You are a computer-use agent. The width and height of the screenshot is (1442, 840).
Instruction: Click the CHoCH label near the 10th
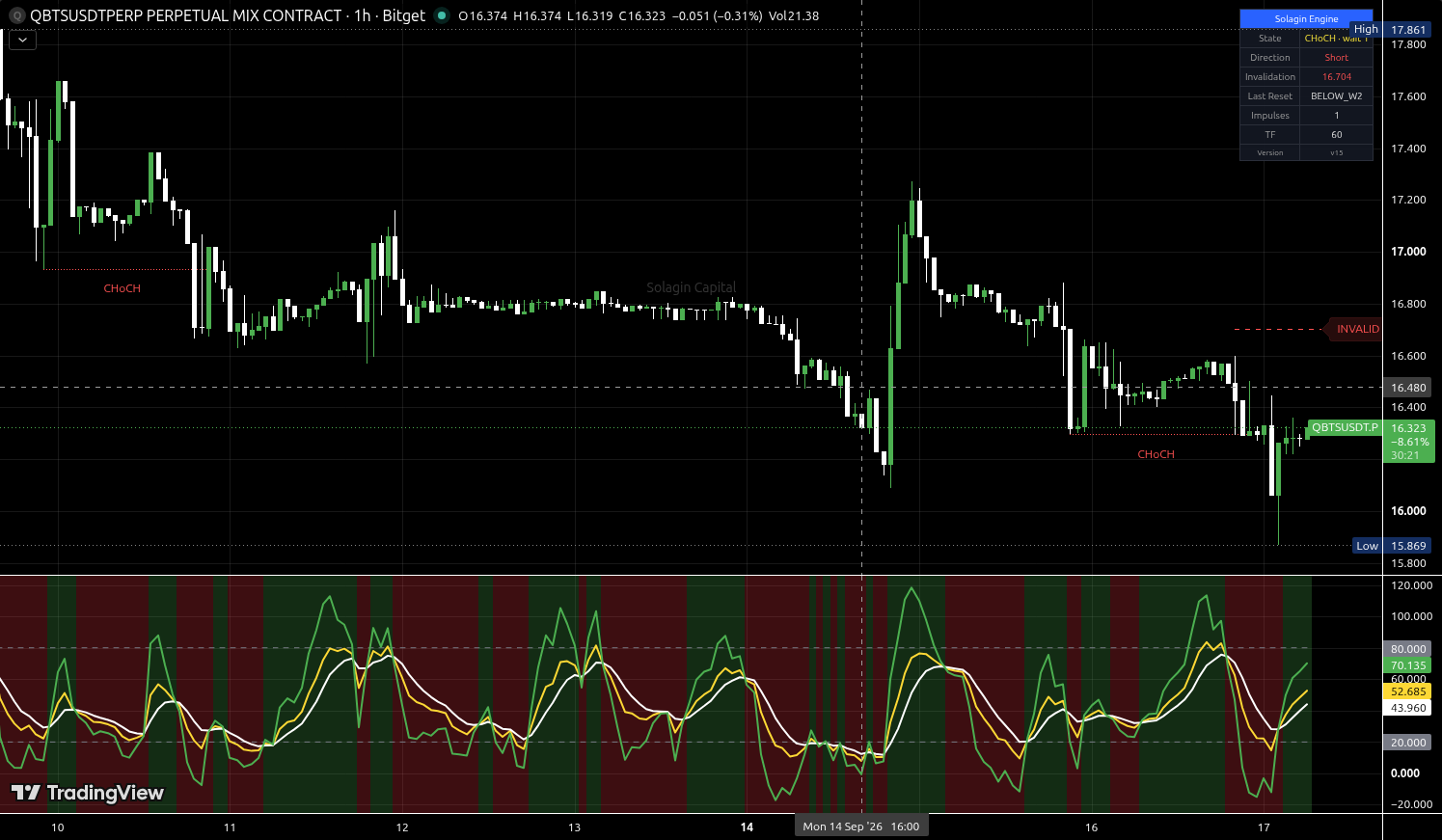[x=122, y=288]
